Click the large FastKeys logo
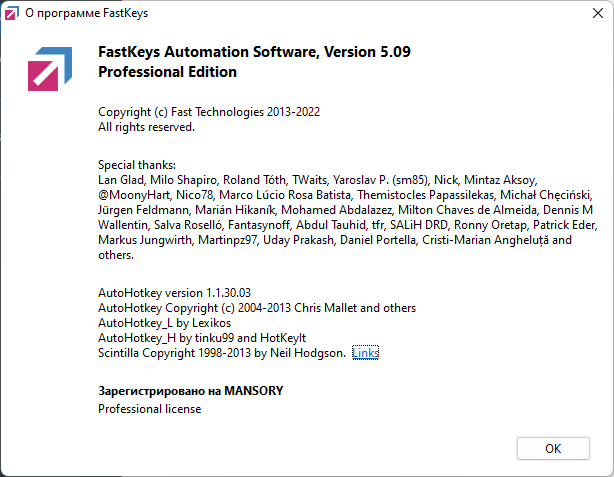The image size is (614, 477). [x=50, y=67]
